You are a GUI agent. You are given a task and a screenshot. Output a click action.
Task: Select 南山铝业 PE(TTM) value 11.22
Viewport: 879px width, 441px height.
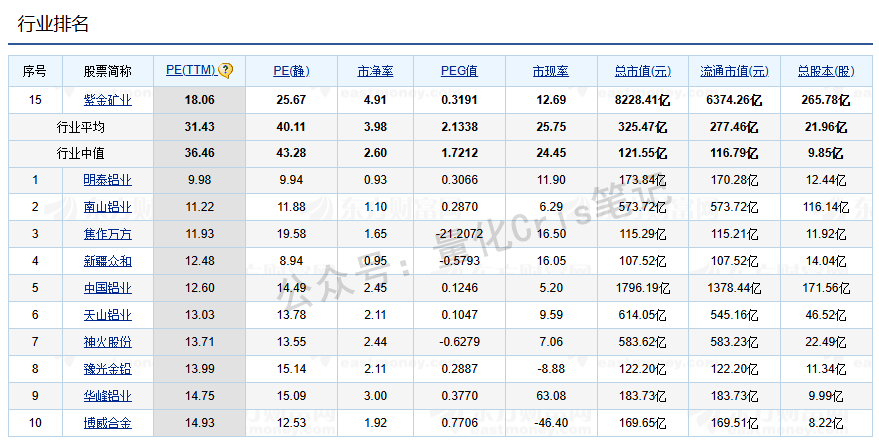pyautogui.click(x=200, y=207)
